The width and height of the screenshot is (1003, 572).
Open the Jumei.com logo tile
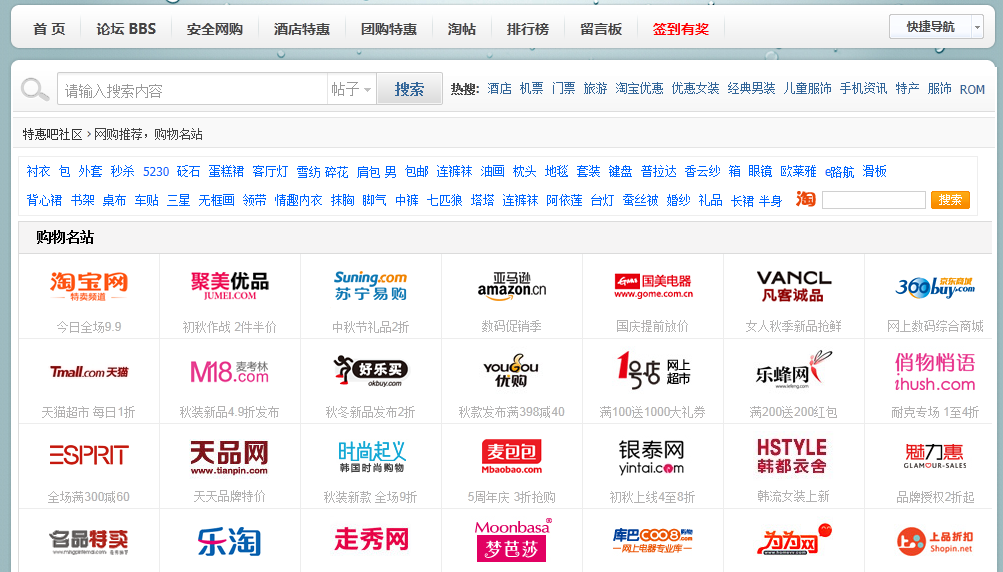point(230,286)
